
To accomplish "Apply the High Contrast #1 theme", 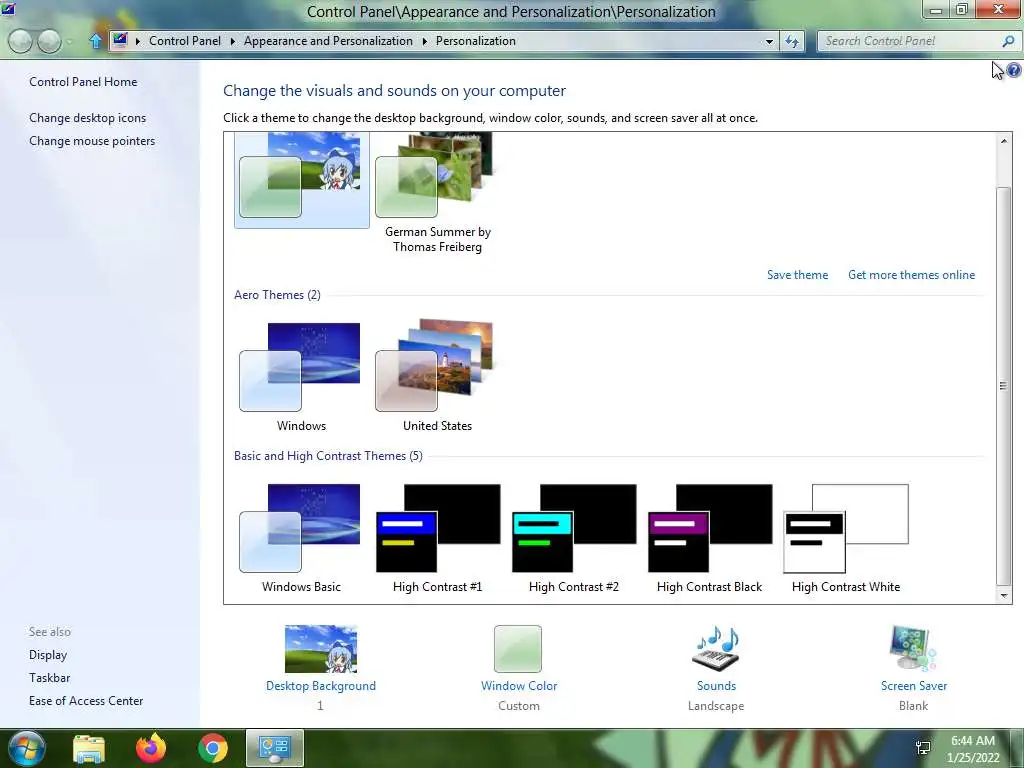I will coord(438,537).
